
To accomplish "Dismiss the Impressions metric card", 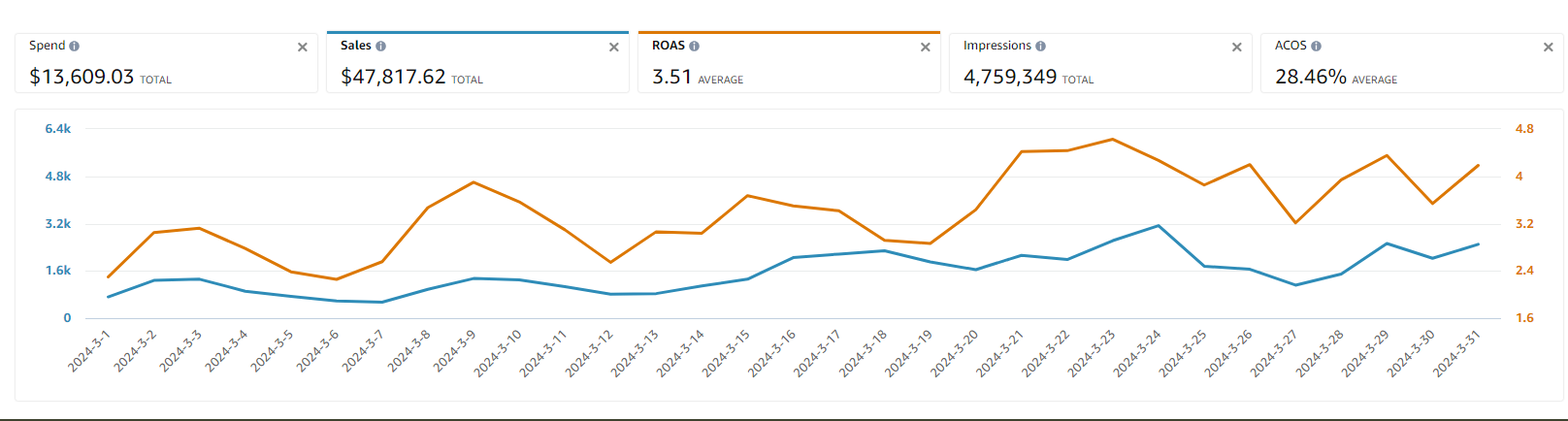I will coord(1236,48).
